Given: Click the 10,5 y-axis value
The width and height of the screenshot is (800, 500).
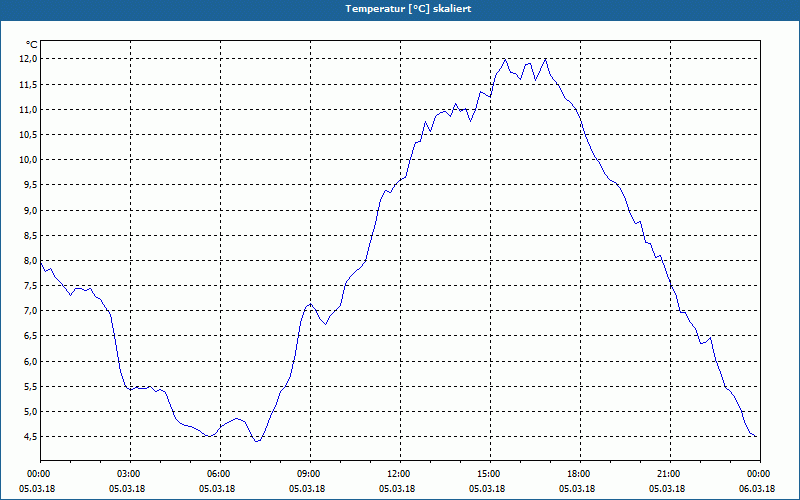Looking at the screenshot, I should [x=29, y=135].
